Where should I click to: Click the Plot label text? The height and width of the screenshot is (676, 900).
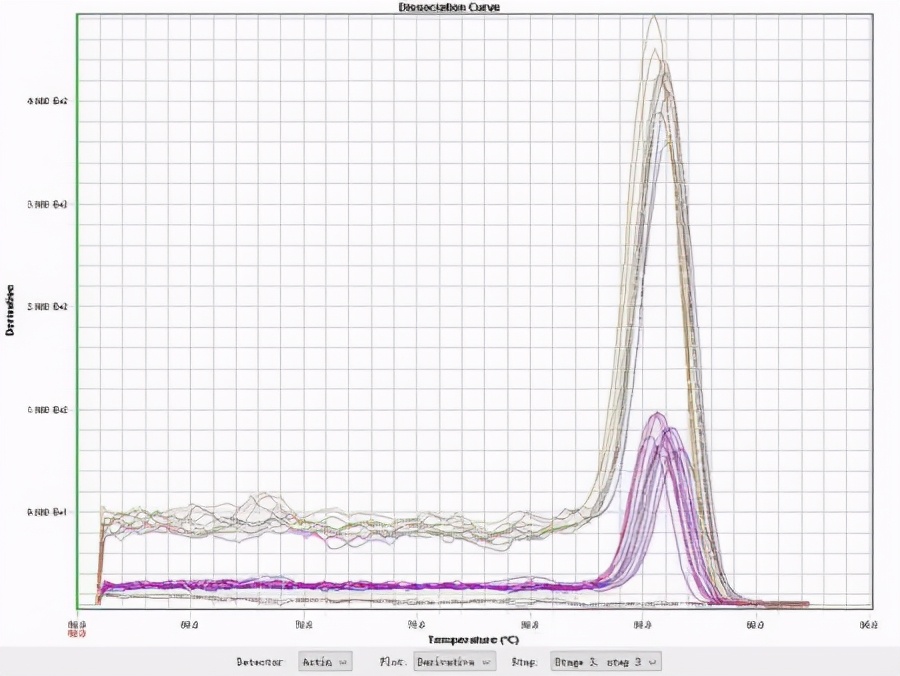point(394,662)
